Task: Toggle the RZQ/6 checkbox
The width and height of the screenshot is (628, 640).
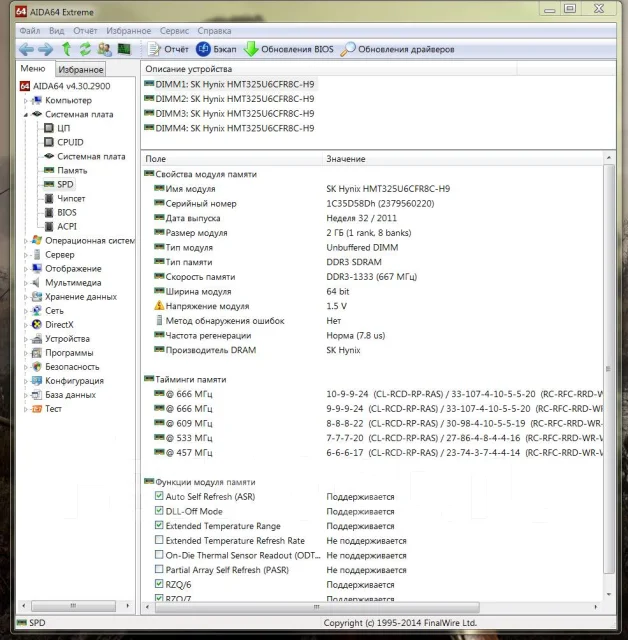Action: tap(159, 584)
